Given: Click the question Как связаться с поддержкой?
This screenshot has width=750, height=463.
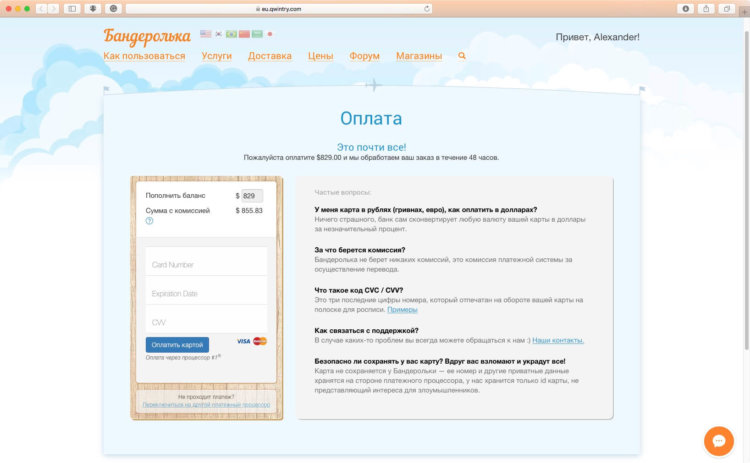Looking at the screenshot, I should point(366,330).
